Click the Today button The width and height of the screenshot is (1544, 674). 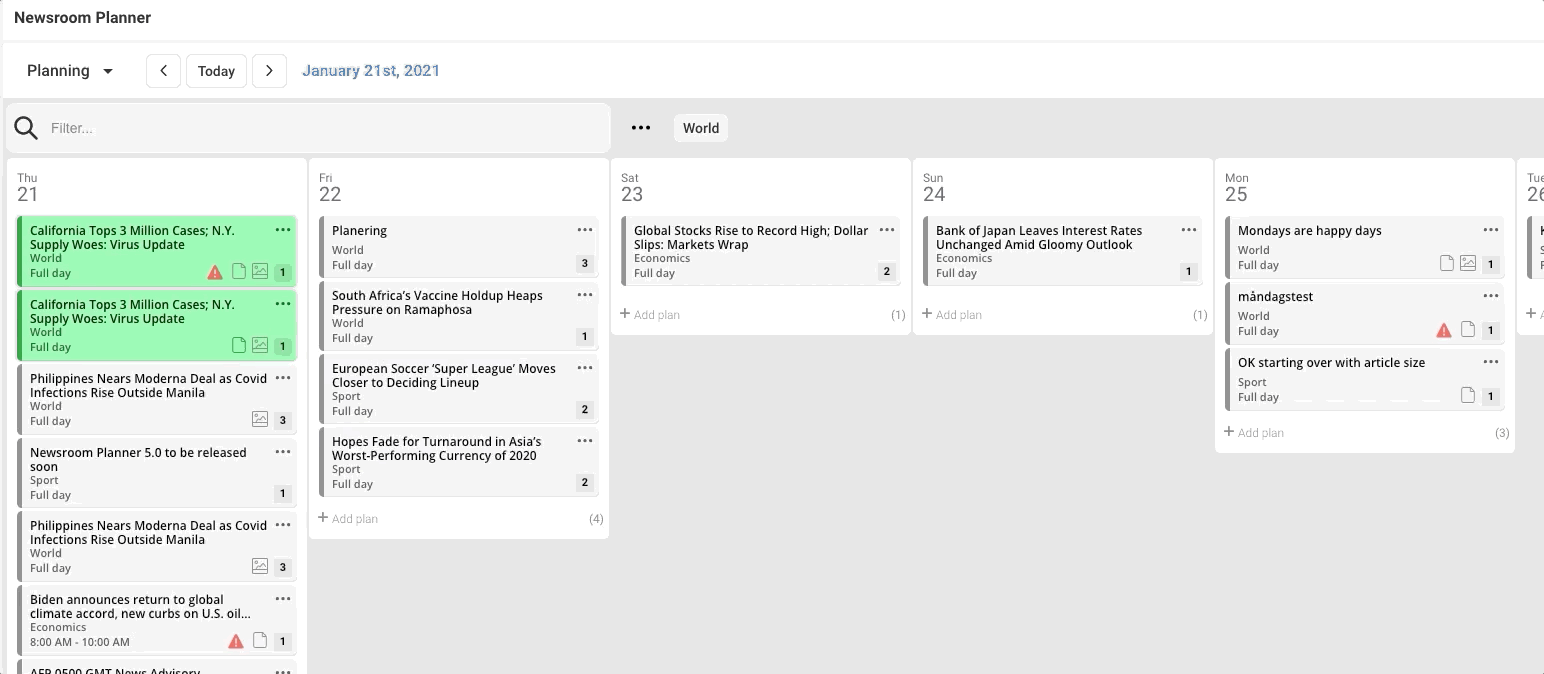click(x=216, y=71)
